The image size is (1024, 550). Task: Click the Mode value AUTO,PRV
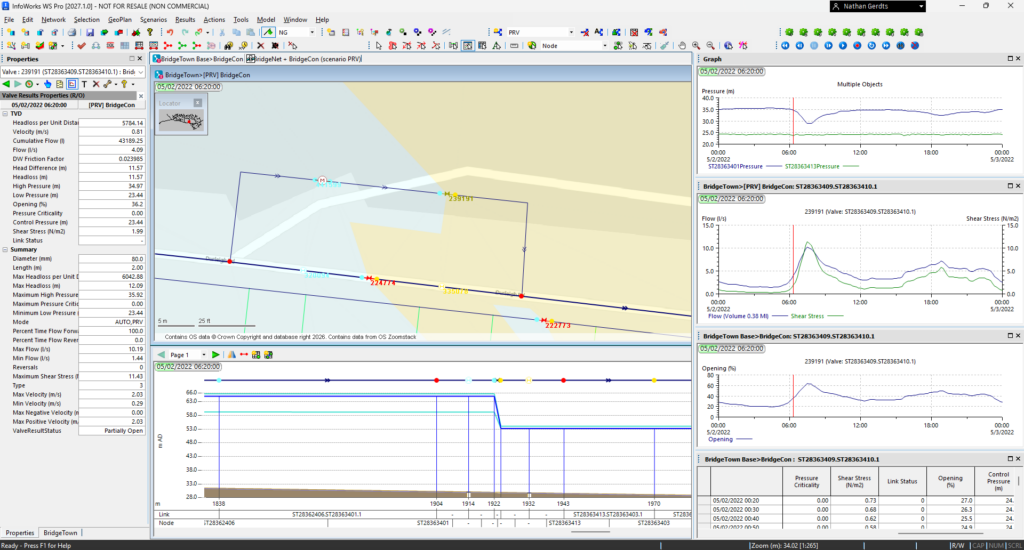111,322
